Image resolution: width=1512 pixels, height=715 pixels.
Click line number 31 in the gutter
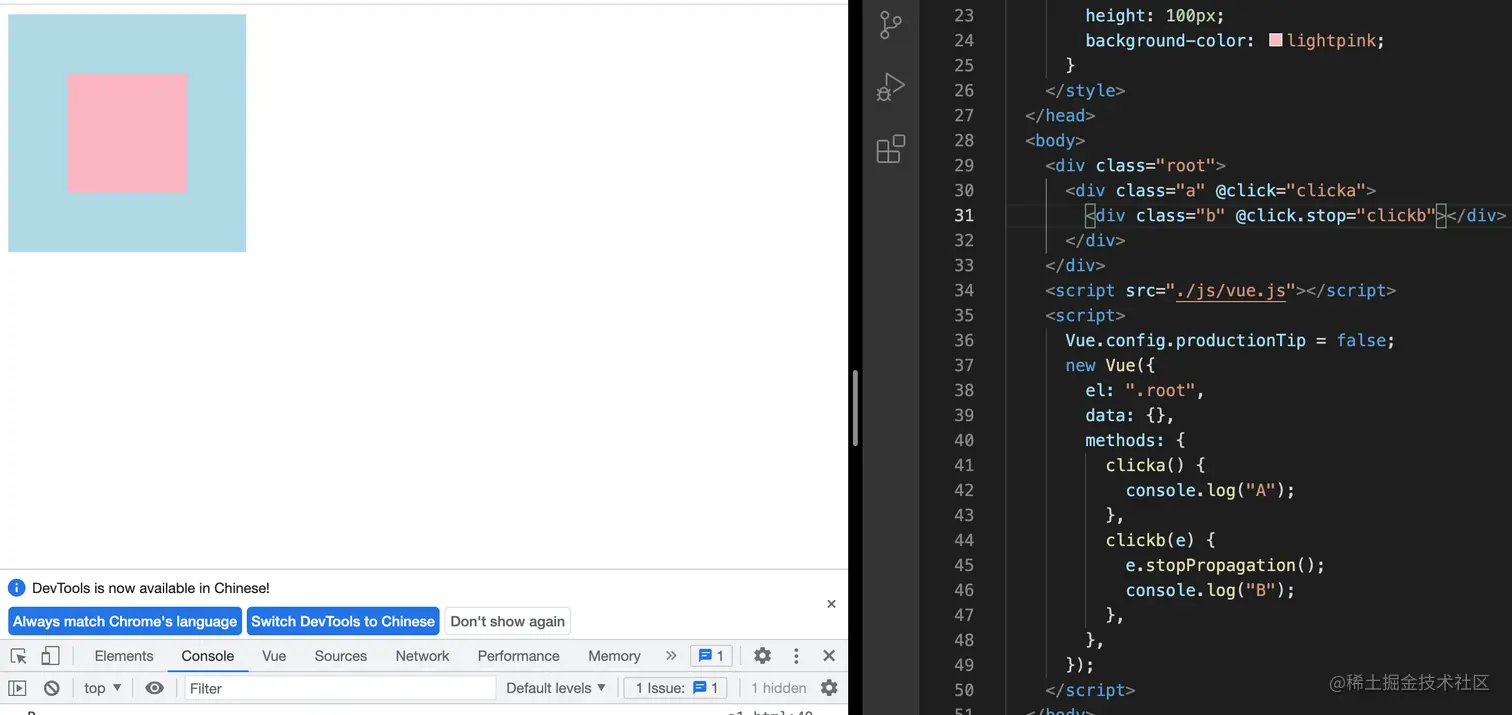coord(963,216)
